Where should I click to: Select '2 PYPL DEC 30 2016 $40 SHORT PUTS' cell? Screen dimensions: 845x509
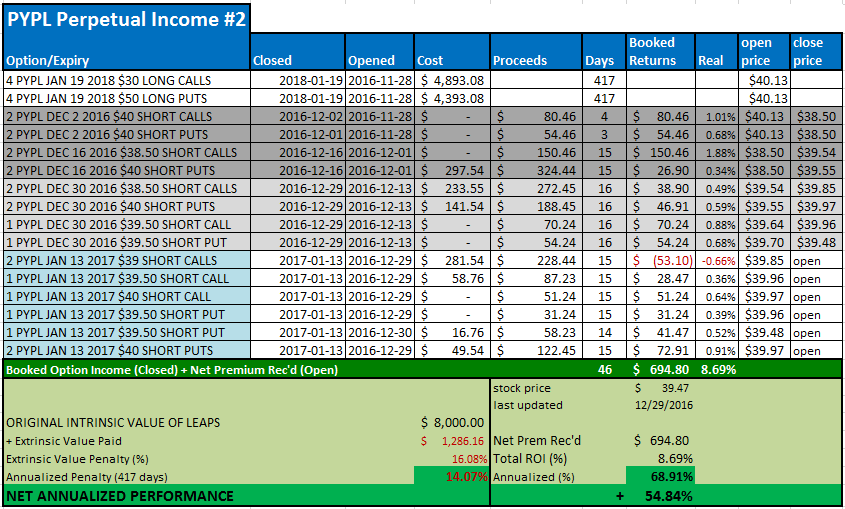click(126, 206)
